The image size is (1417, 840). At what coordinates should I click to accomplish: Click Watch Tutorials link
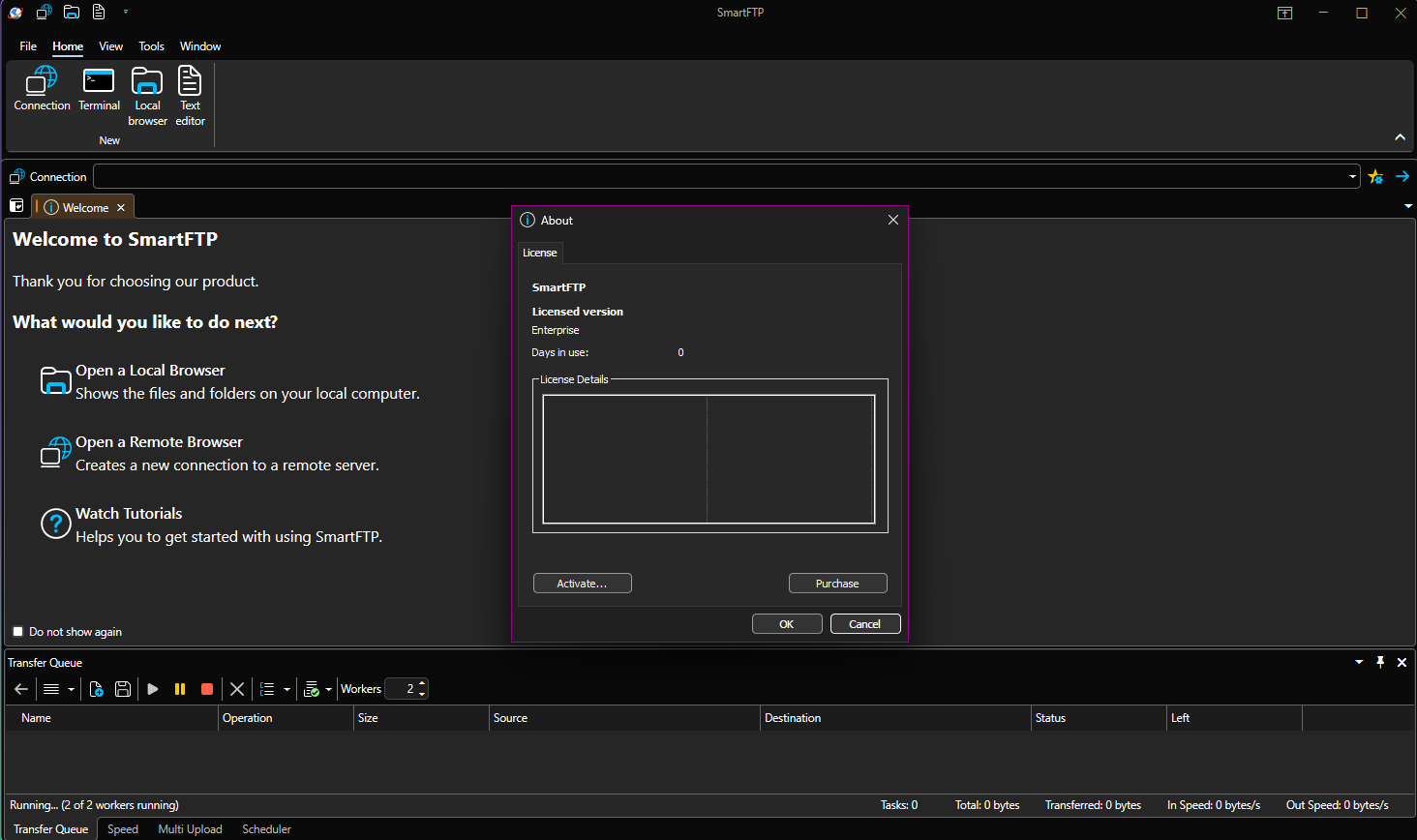(x=129, y=514)
